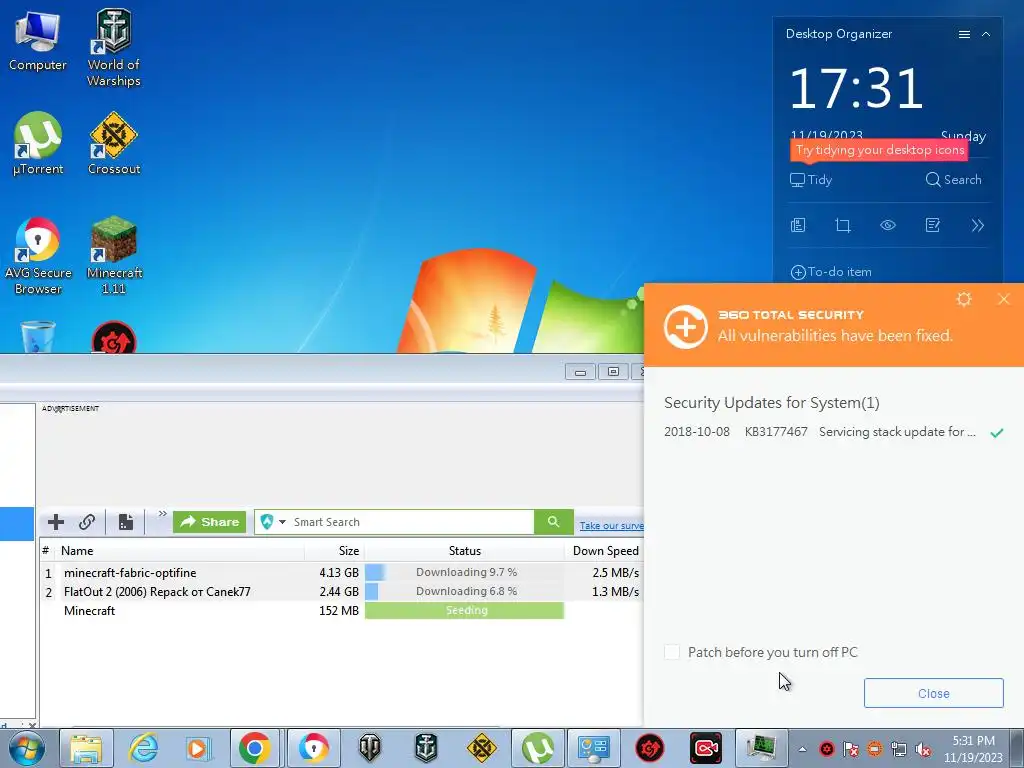Click Close button in security popup
This screenshot has width=1024, height=768.
pos(933,693)
